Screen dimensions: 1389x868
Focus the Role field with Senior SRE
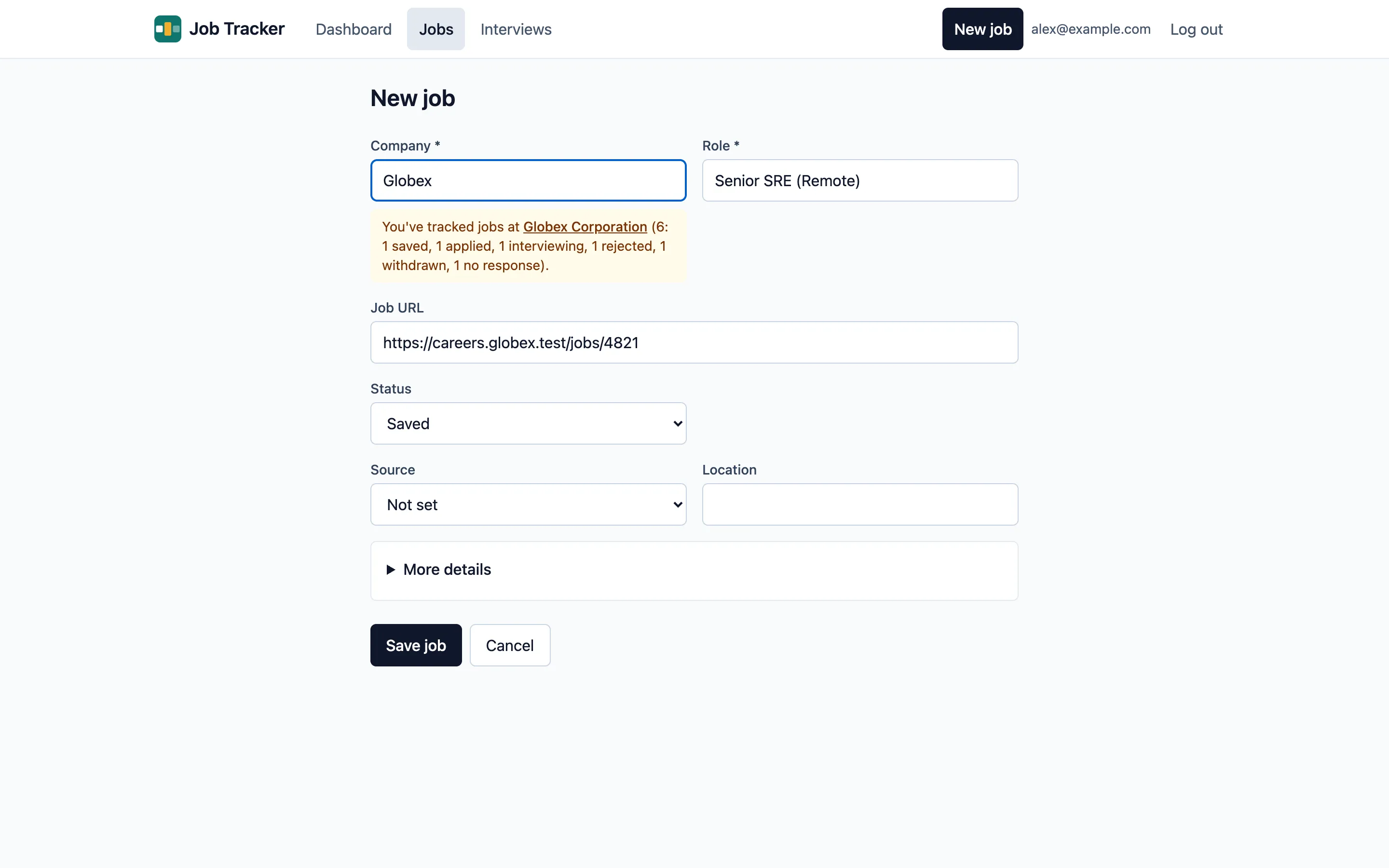(860, 180)
